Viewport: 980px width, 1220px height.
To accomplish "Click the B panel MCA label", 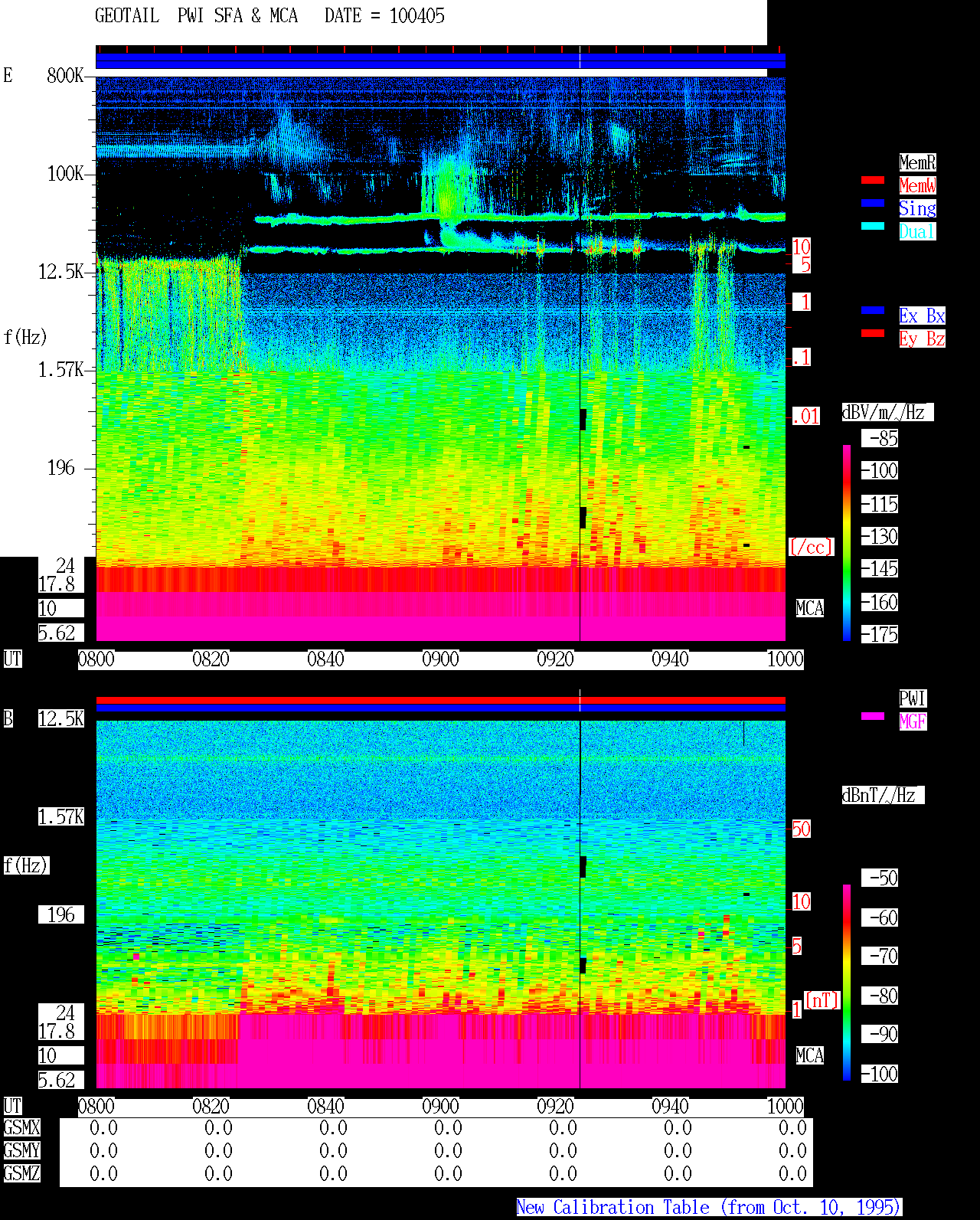I will (x=810, y=1056).
